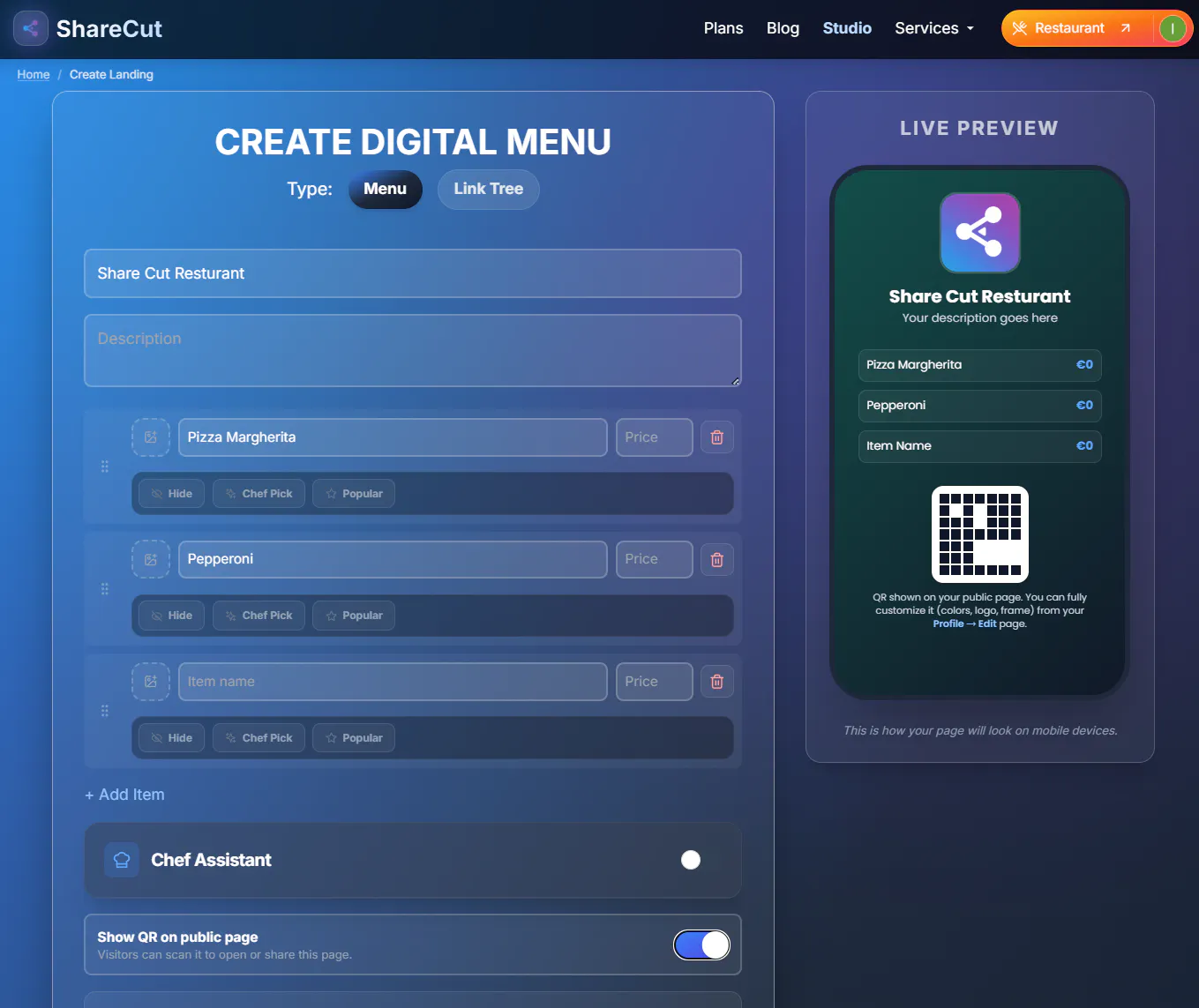Mark the empty item row as Chef Pick
The width and height of the screenshot is (1199, 1008).
tap(259, 738)
